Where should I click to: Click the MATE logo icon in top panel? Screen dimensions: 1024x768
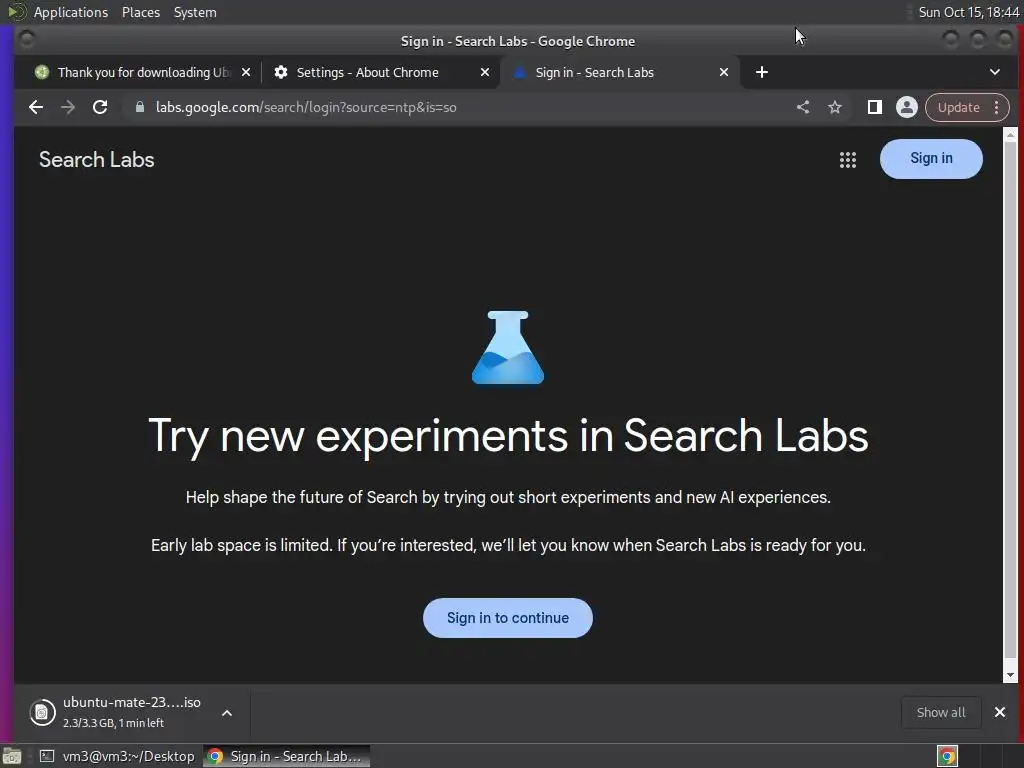[16, 12]
